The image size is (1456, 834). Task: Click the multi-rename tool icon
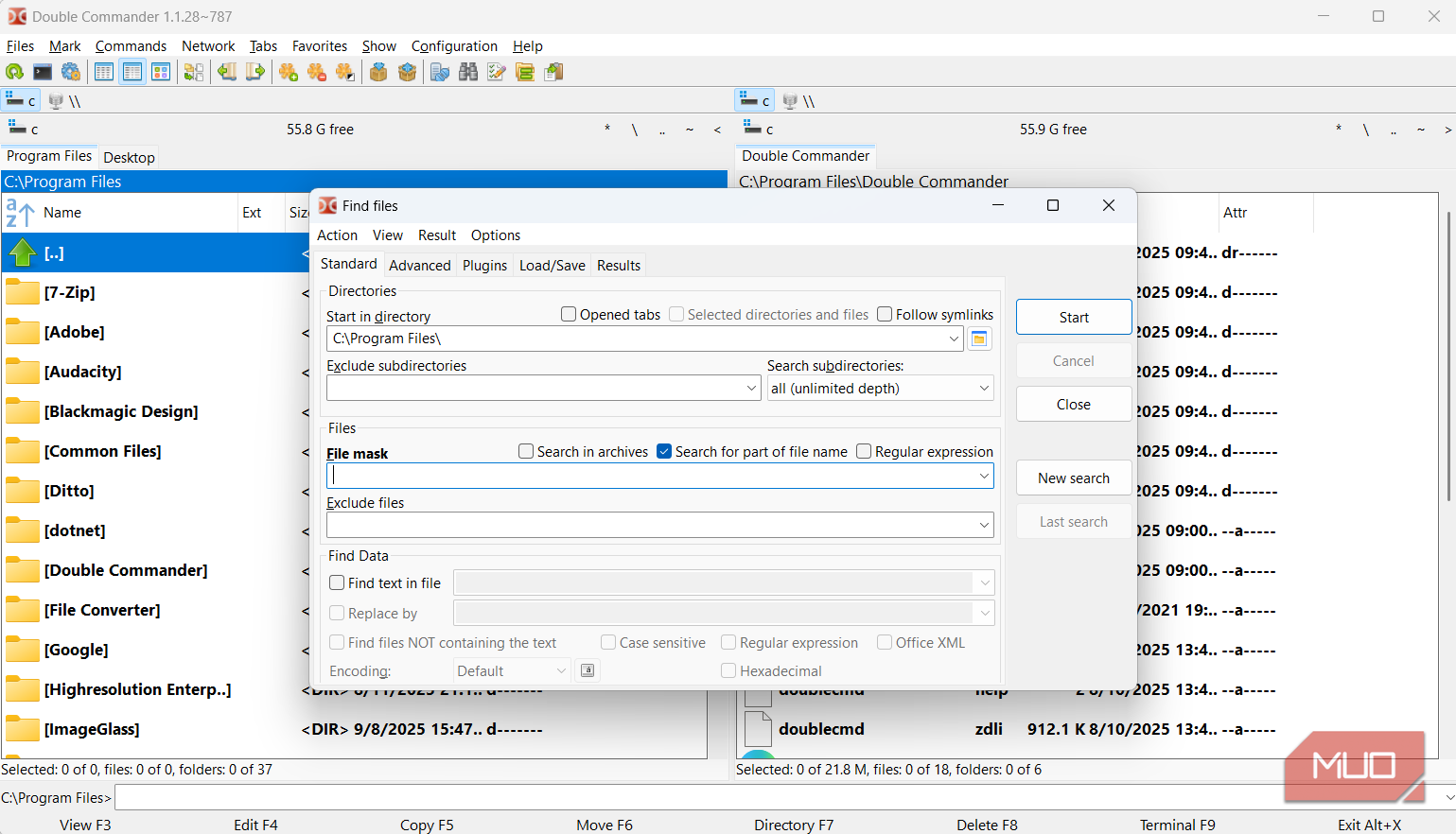tap(497, 72)
